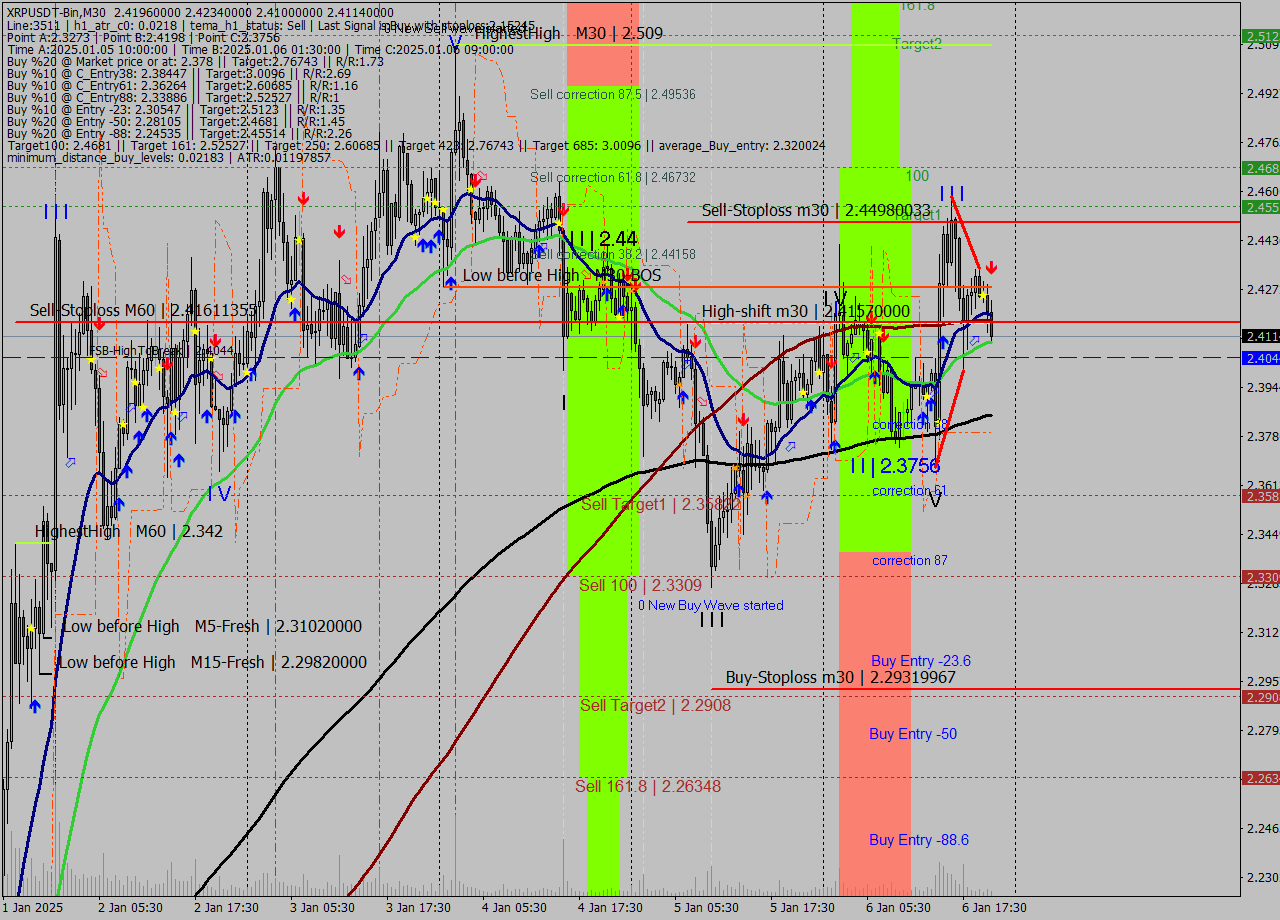
Task: Click the High-shift m30 2.41570000 label
Action: pyautogui.click(x=805, y=311)
